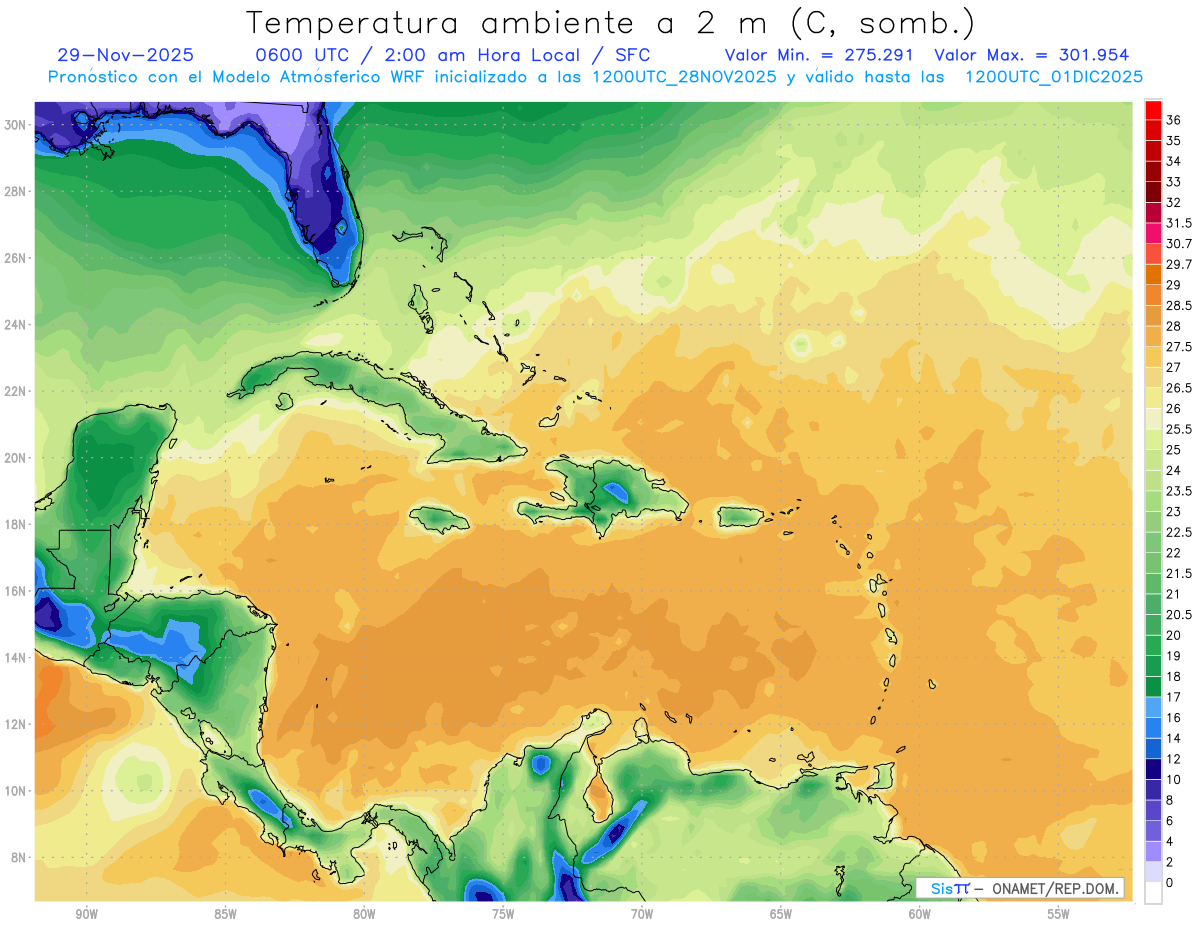
Task: Click the legend value "29.7"
Action: [x=1179, y=264]
